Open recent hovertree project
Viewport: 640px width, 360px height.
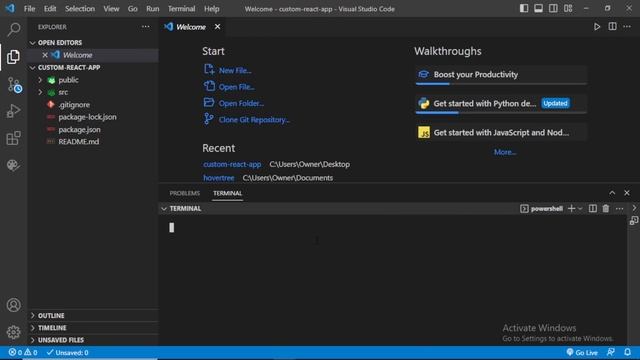[219, 178]
